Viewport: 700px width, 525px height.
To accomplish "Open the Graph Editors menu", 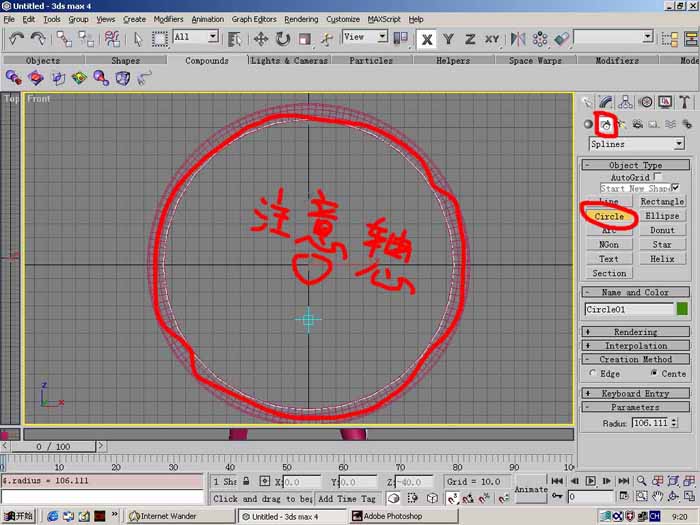I will (254, 20).
